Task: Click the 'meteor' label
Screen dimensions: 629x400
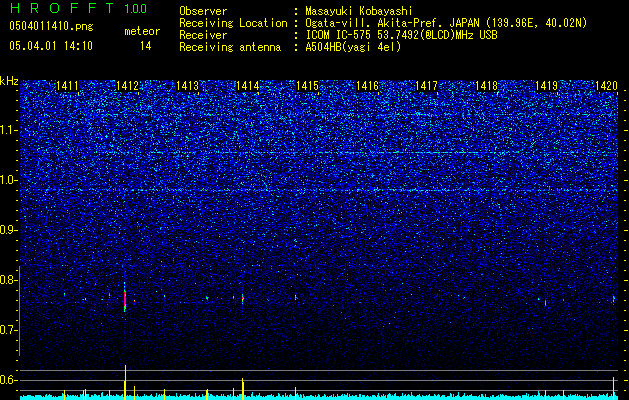Action: pyautogui.click(x=142, y=31)
